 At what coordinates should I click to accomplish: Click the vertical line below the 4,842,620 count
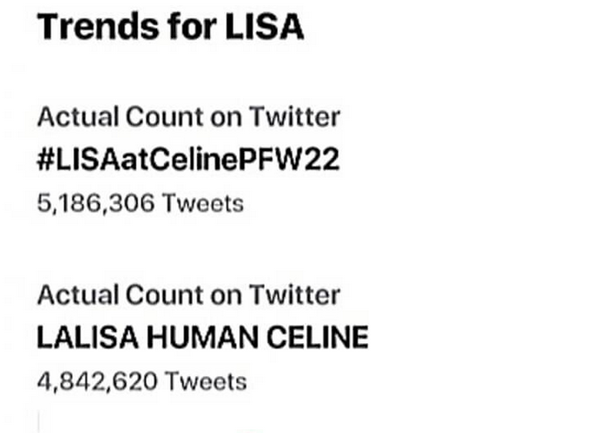[x=39, y=422]
